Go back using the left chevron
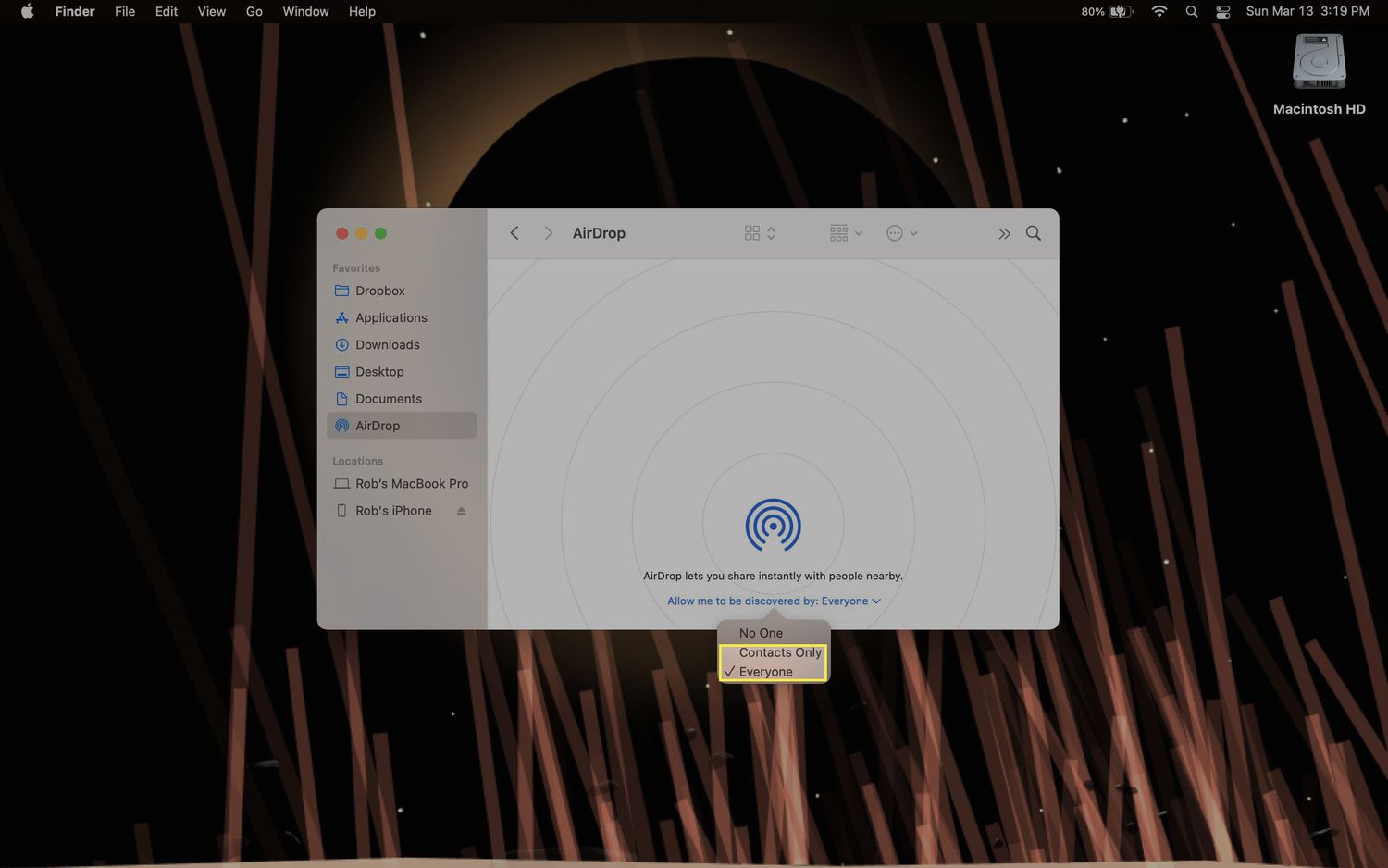1388x868 pixels. pos(514,233)
